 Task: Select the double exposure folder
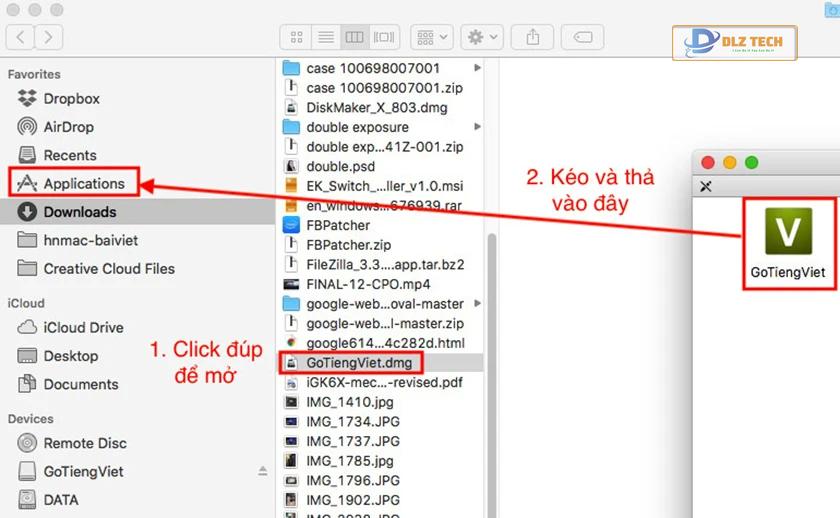click(x=381, y=127)
